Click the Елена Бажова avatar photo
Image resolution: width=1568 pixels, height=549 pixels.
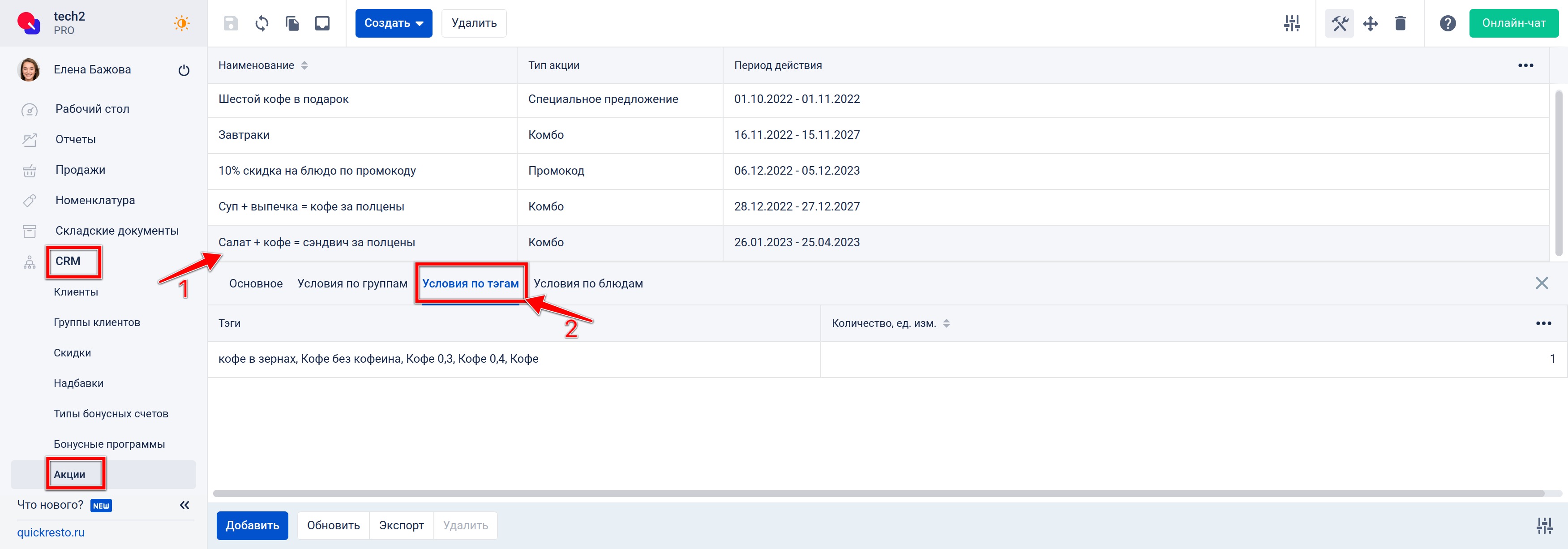click(x=29, y=69)
